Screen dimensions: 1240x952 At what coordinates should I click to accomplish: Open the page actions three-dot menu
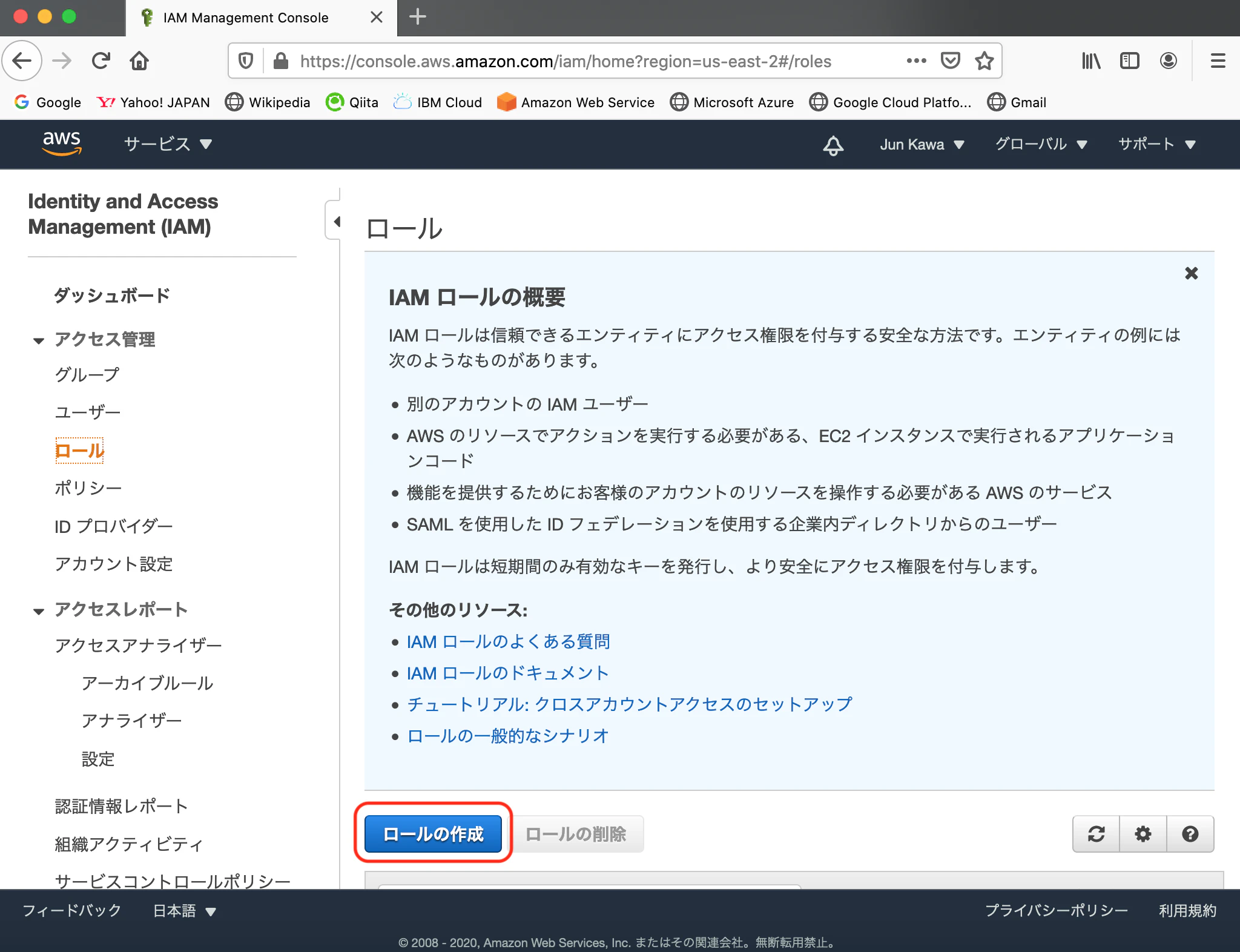coord(916,61)
